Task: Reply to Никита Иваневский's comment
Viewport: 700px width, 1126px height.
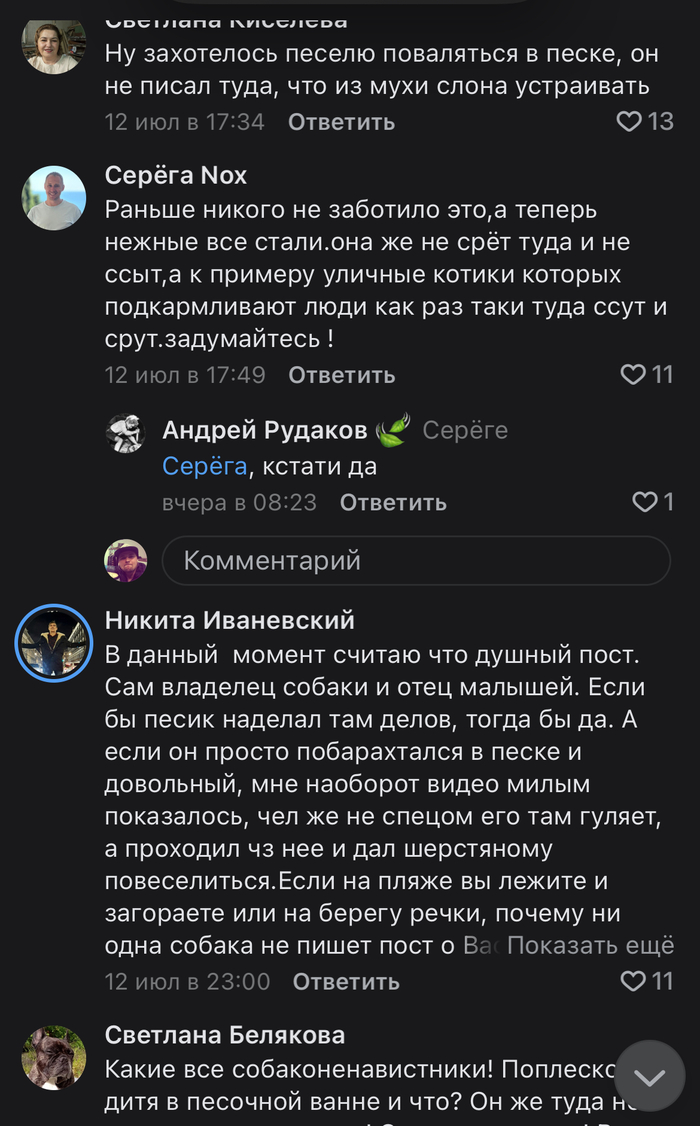Action: (x=345, y=981)
